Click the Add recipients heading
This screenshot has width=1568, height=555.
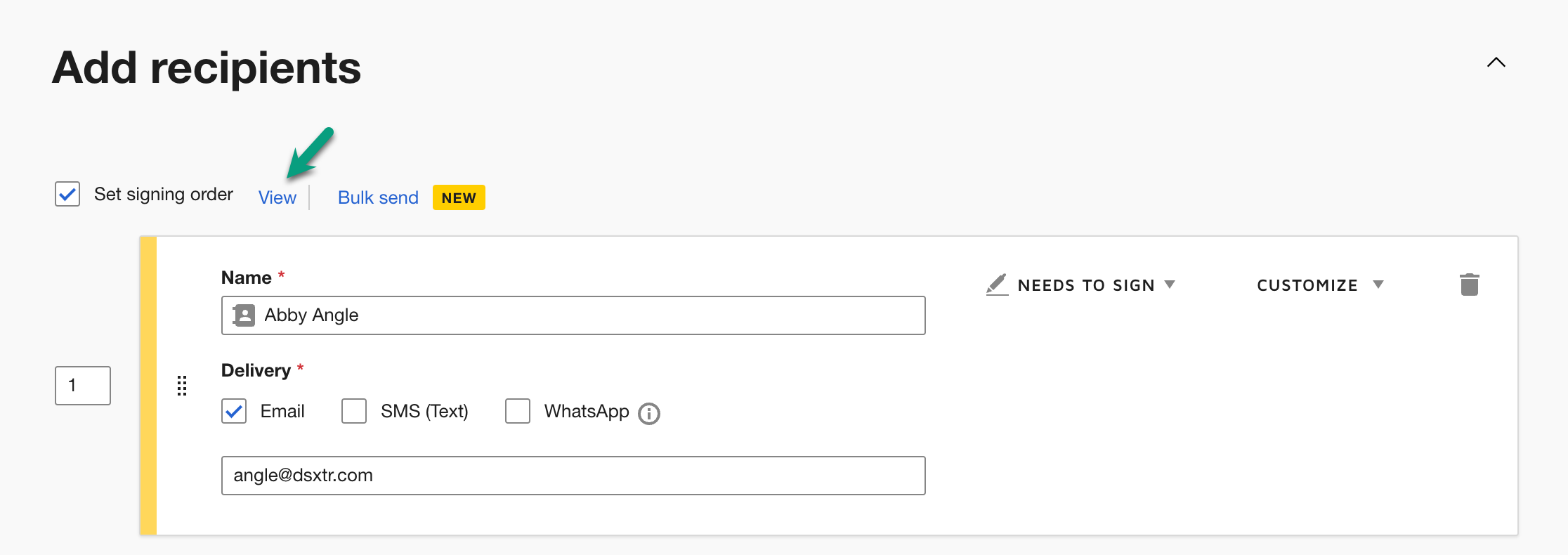point(207,68)
